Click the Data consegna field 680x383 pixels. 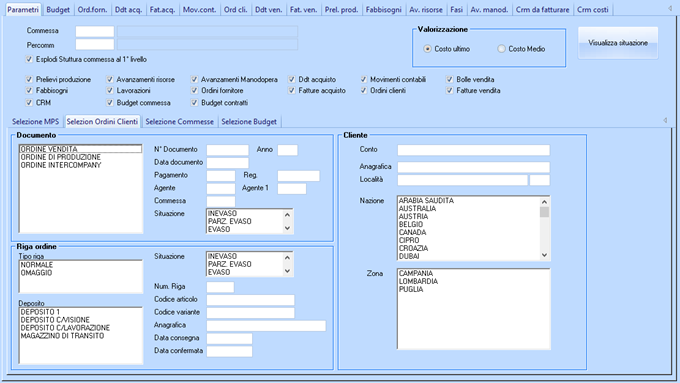pyautogui.click(x=229, y=338)
